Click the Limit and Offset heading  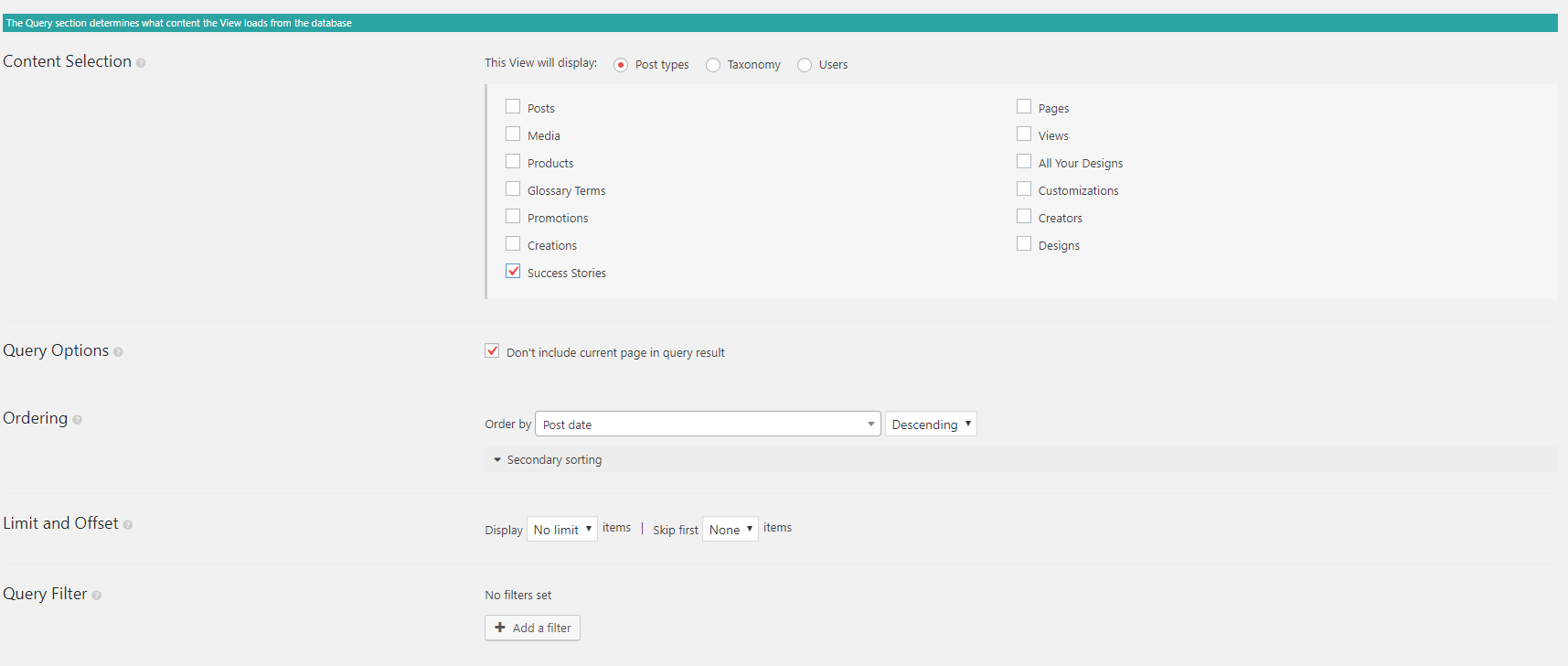(61, 523)
